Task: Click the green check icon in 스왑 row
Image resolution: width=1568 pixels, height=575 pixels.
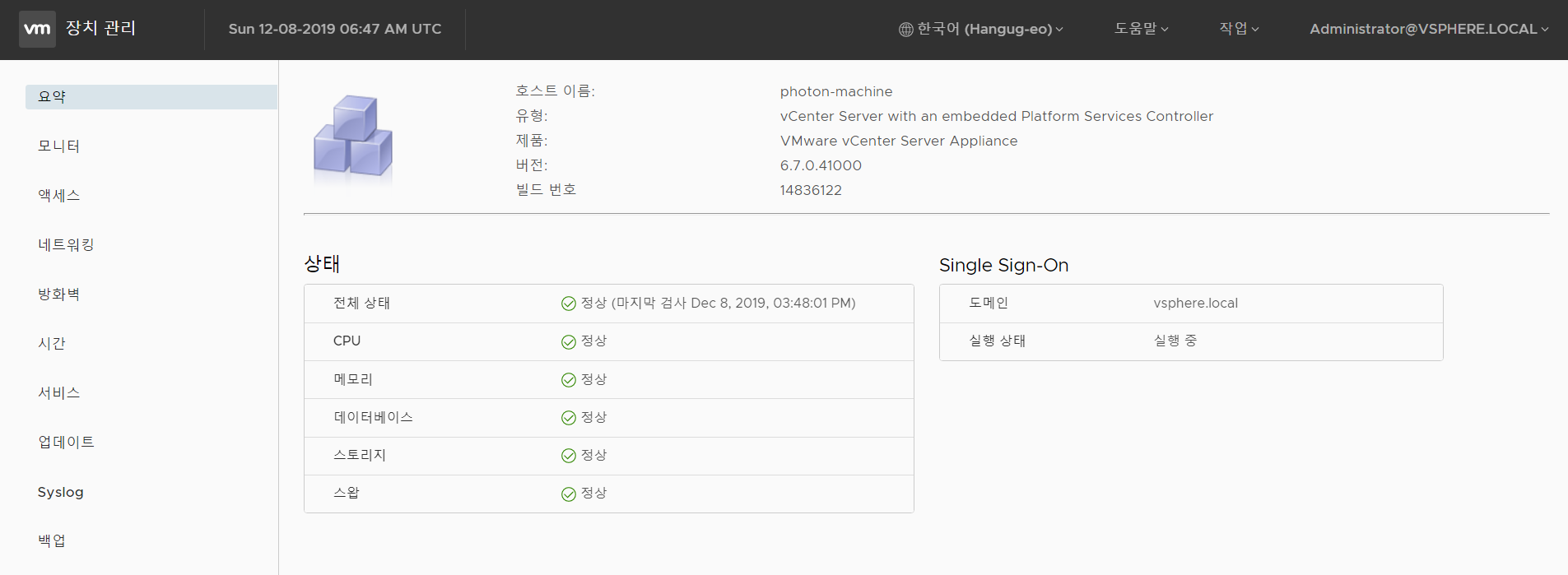Action: click(x=568, y=494)
